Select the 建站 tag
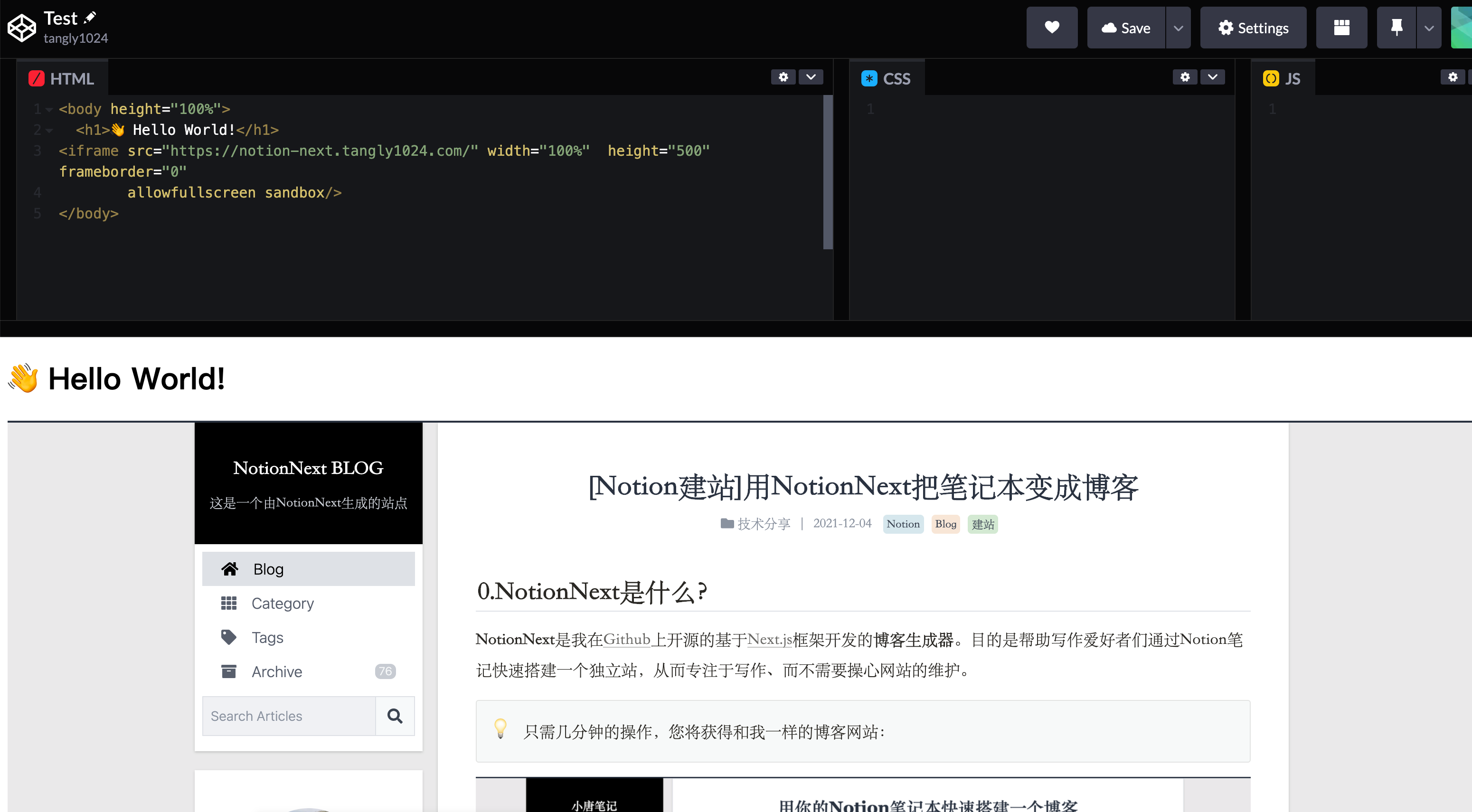1472x812 pixels. tap(983, 523)
